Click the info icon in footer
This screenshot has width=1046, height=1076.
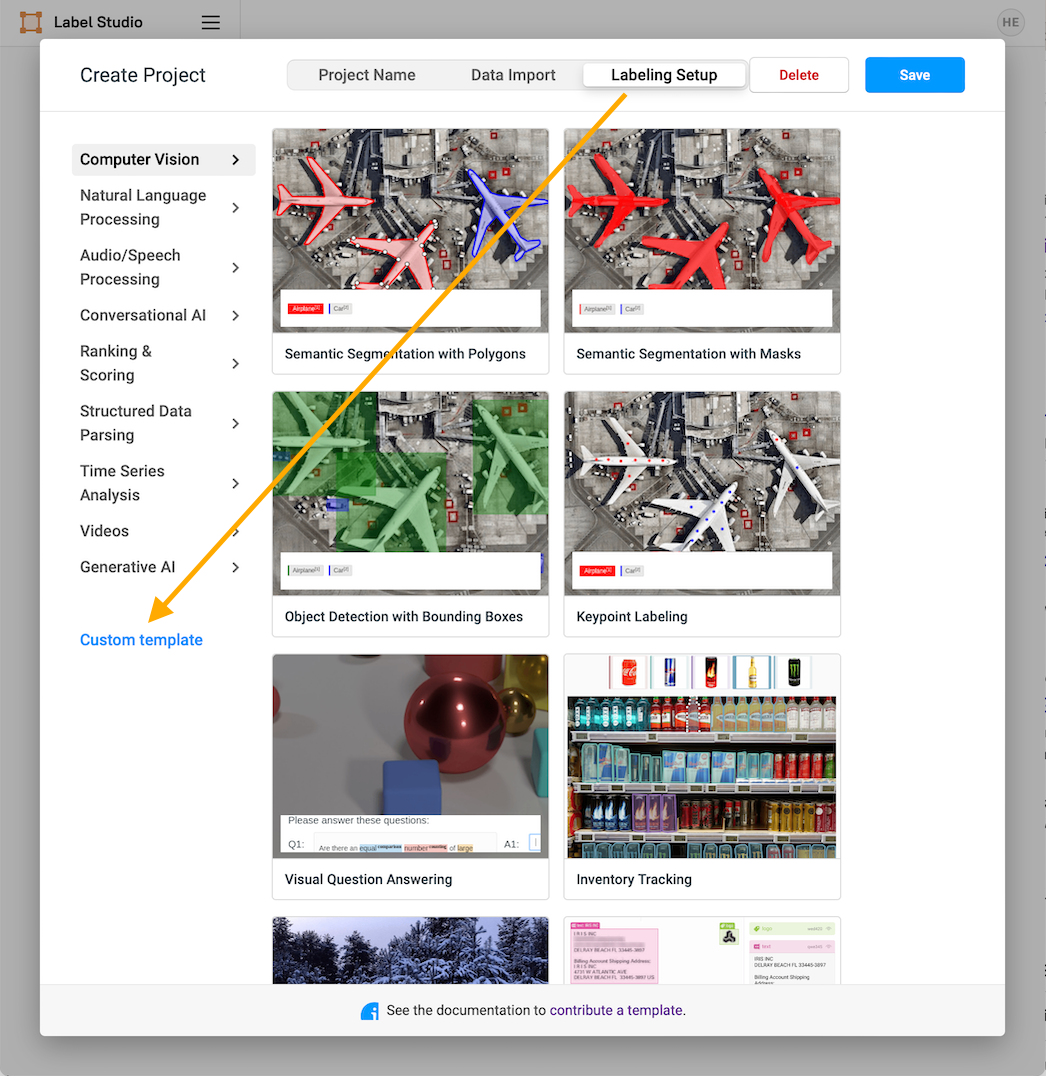(x=370, y=1011)
